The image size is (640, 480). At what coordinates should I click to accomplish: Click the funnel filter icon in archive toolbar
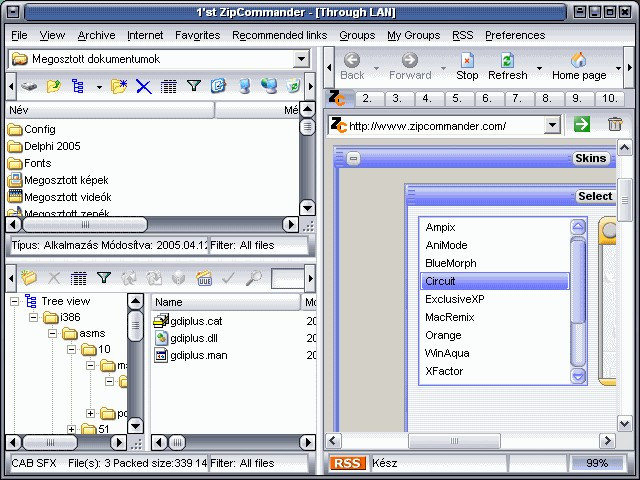click(104, 278)
